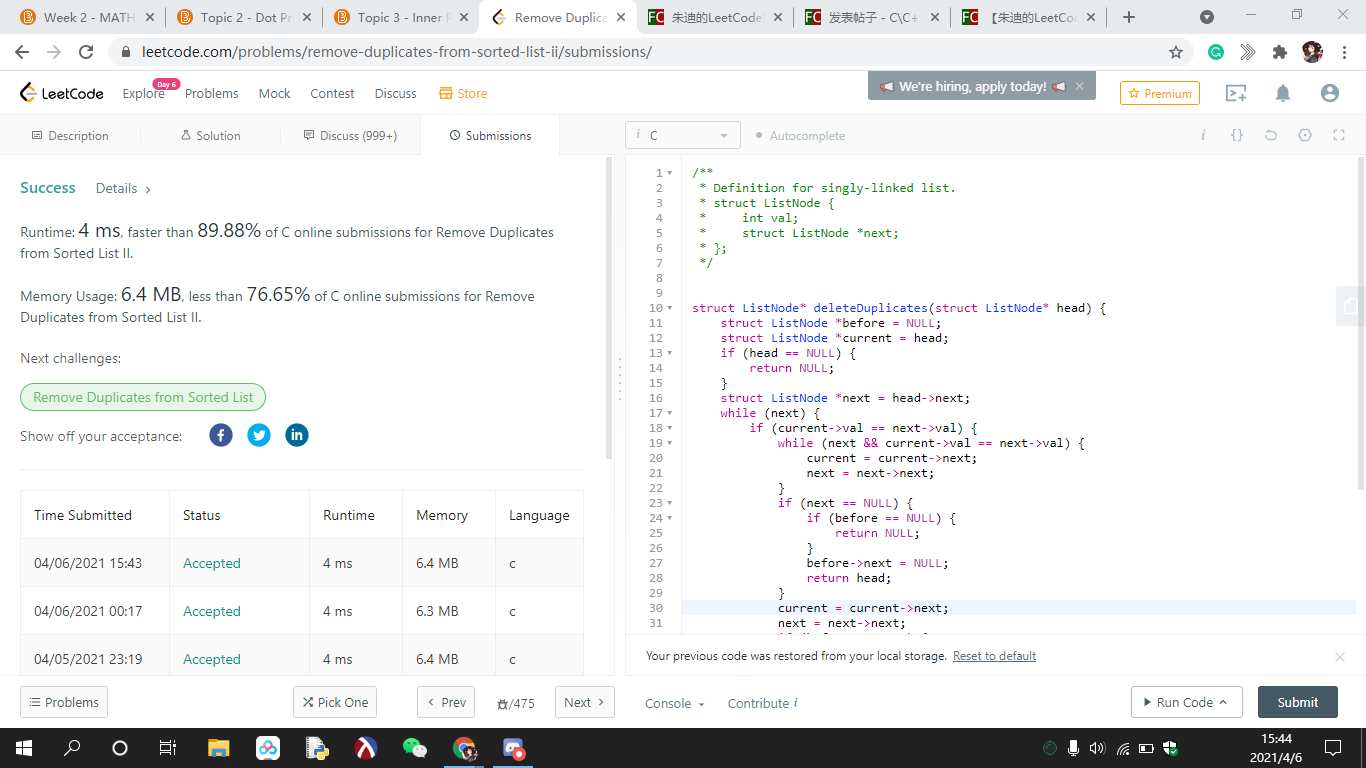Viewport: 1366px width, 768px height.
Task: Open Chrome tab search dropdown
Action: tap(1207, 17)
